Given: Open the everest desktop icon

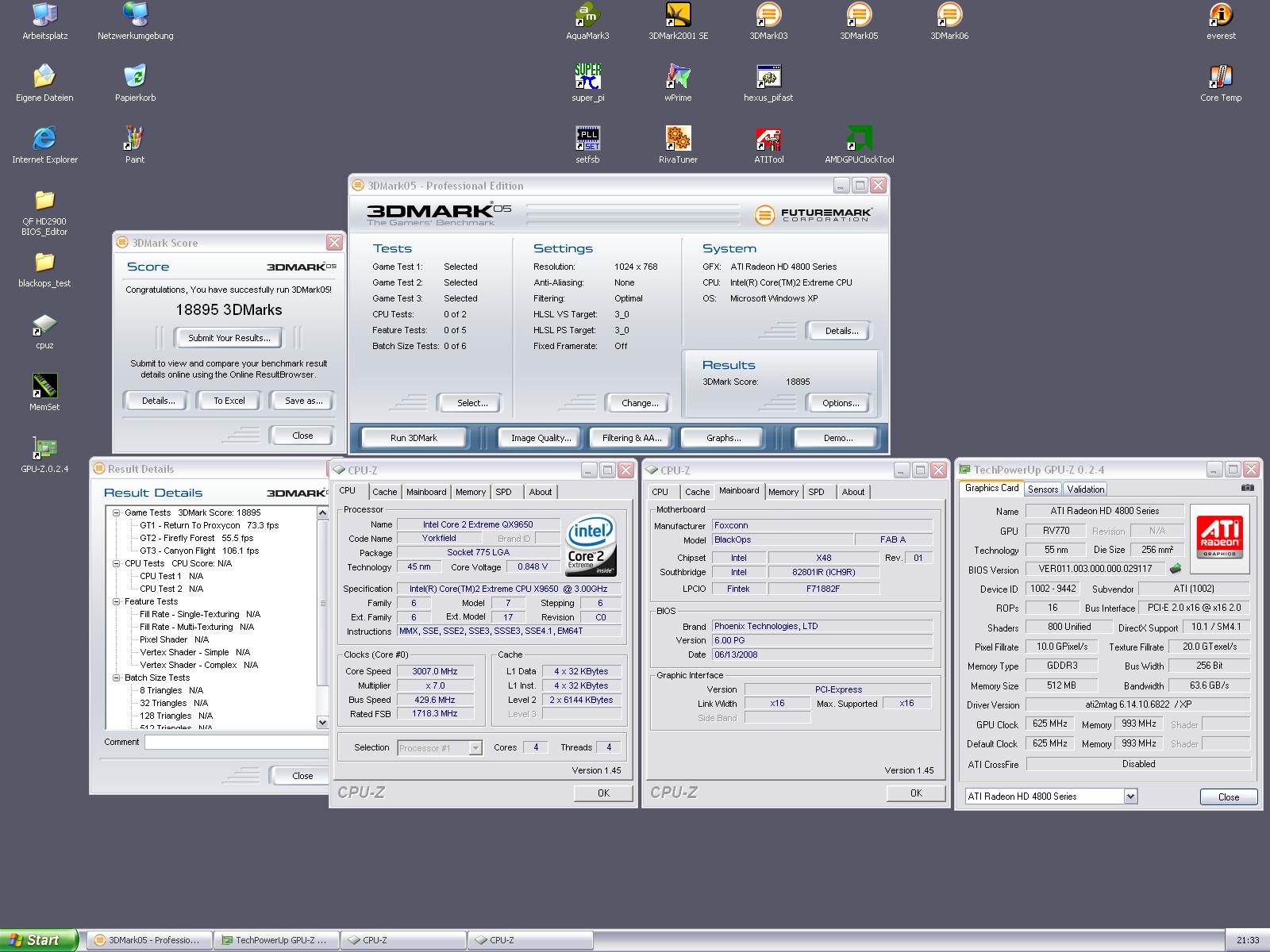Looking at the screenshot, I should 1221,21.
